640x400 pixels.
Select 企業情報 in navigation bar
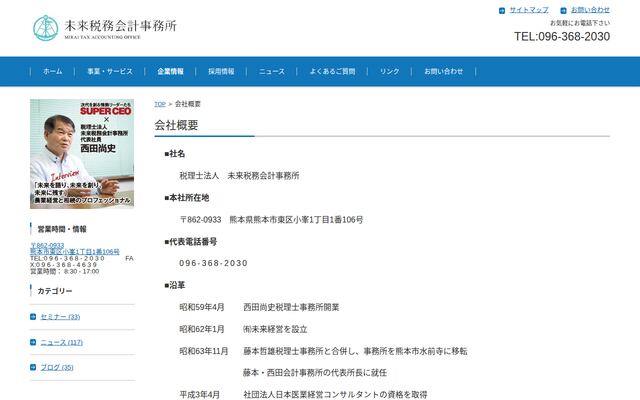170,71
